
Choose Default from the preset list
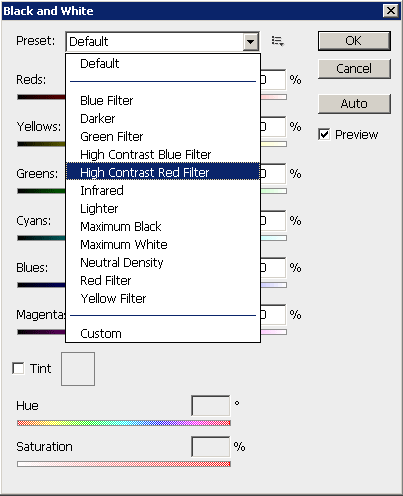[x=163, y=63]
